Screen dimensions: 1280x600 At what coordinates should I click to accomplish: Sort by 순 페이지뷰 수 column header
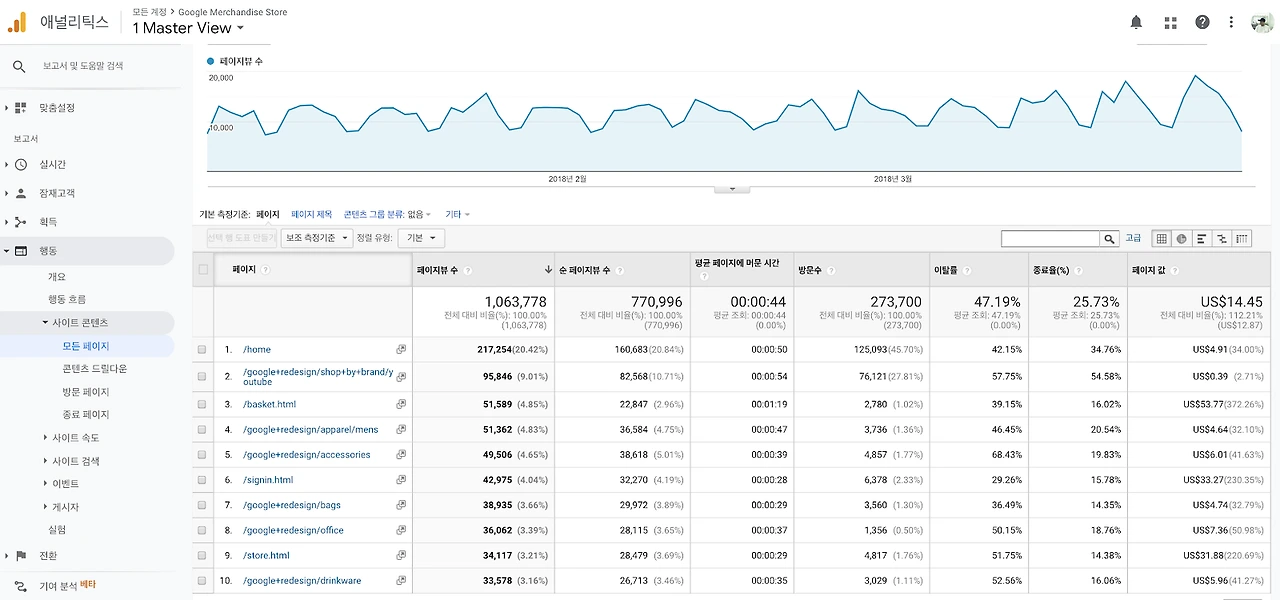pos(584,271)
